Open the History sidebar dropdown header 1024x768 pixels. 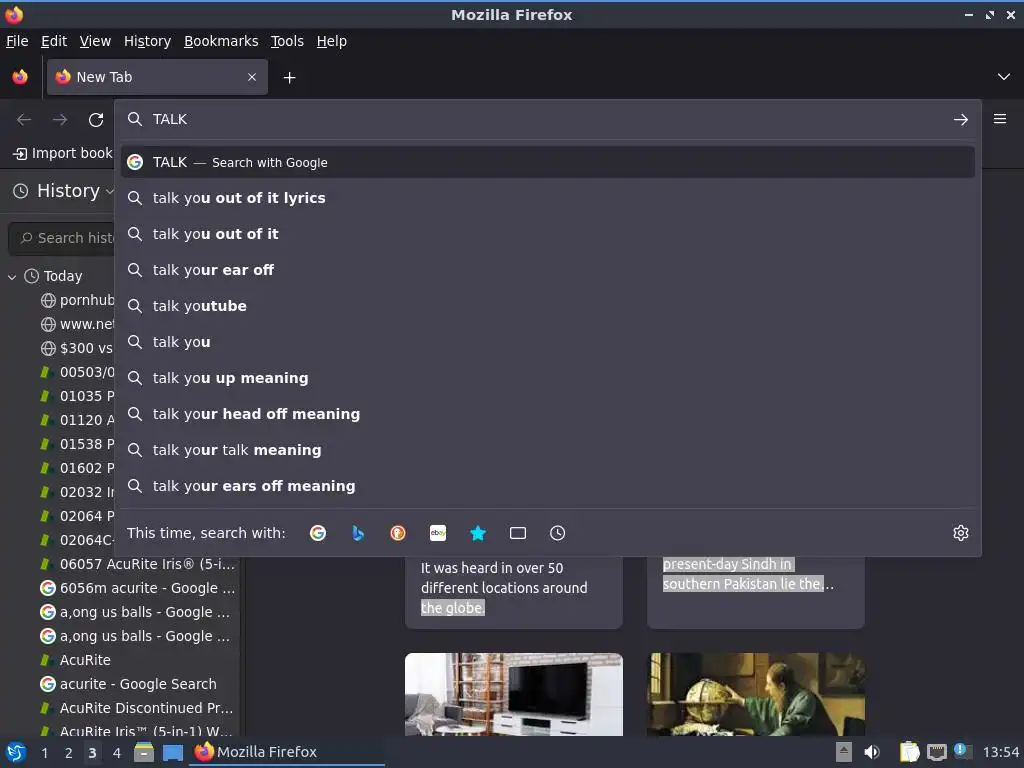[63, 191]
